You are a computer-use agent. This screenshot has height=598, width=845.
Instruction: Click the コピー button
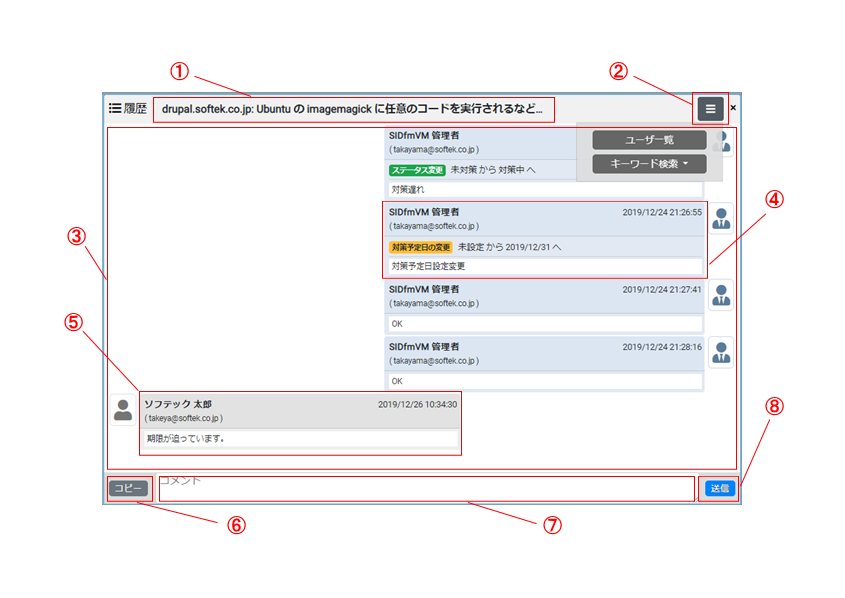click(x=128, y=488)
